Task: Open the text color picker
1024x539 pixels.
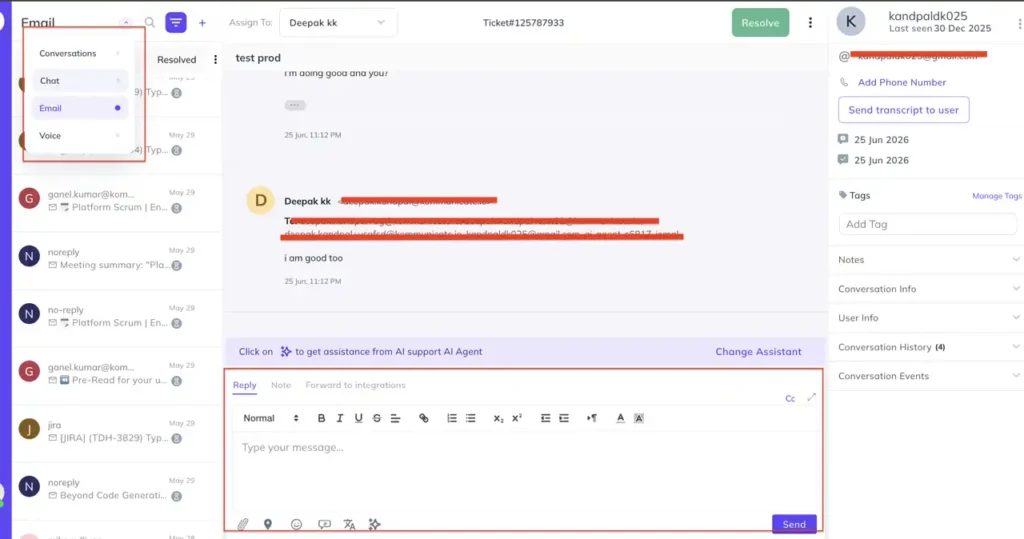Action: point(620,418)
